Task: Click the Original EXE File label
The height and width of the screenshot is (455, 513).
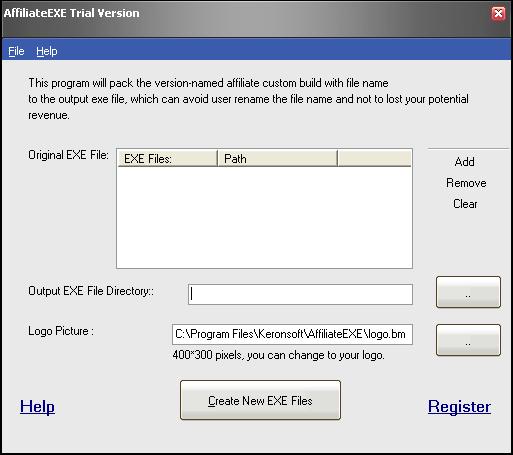Action: point(68,155)
